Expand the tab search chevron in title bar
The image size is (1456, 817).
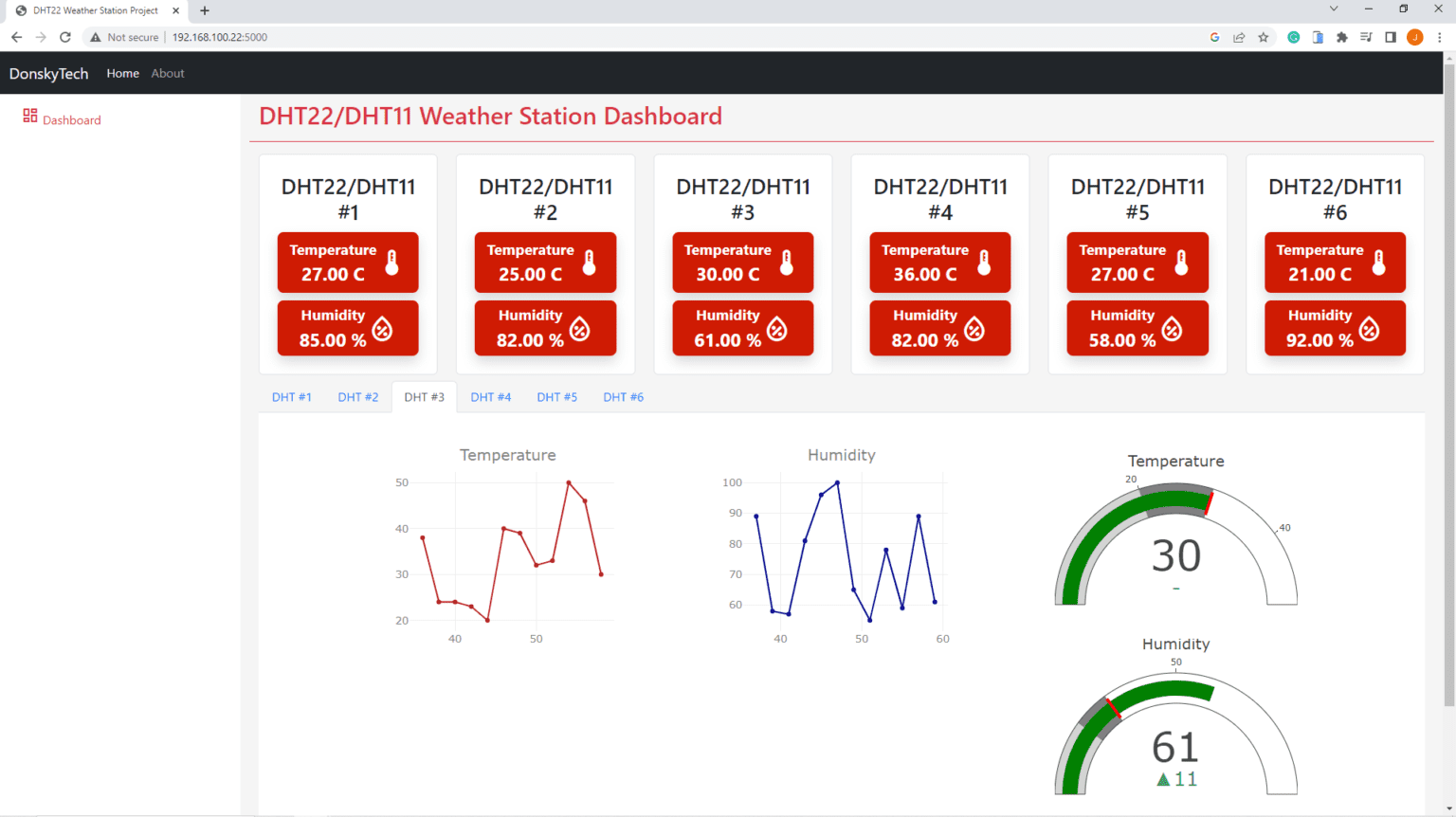point(1334,9)
